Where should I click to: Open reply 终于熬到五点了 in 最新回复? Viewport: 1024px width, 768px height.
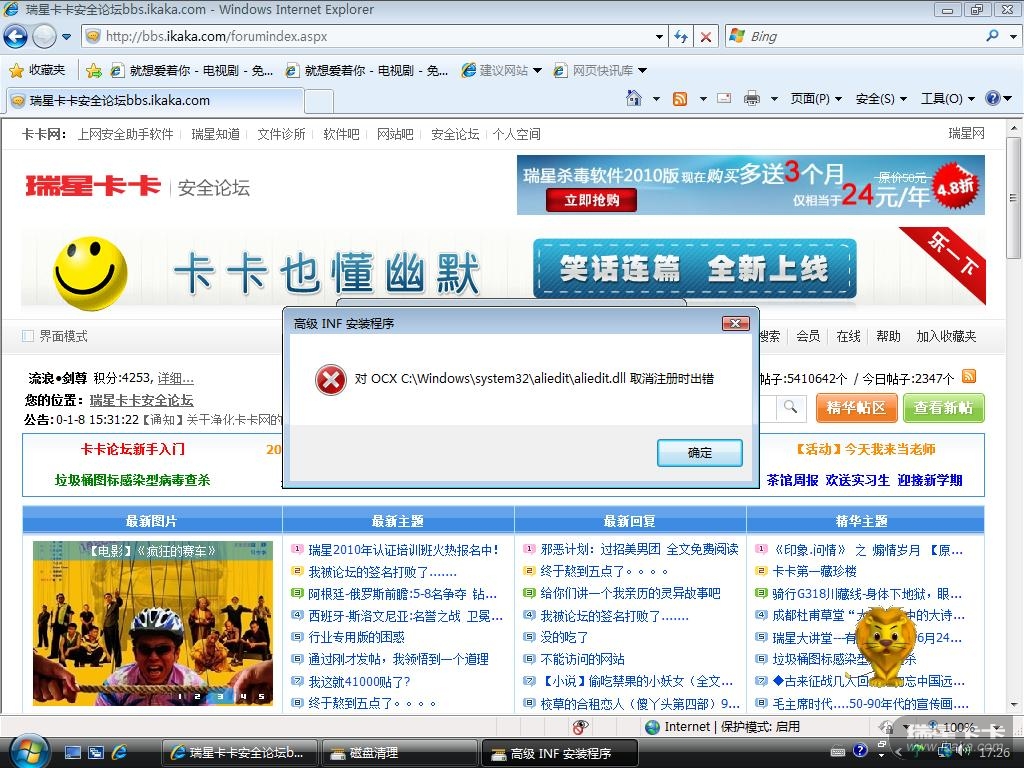[604, 571]
